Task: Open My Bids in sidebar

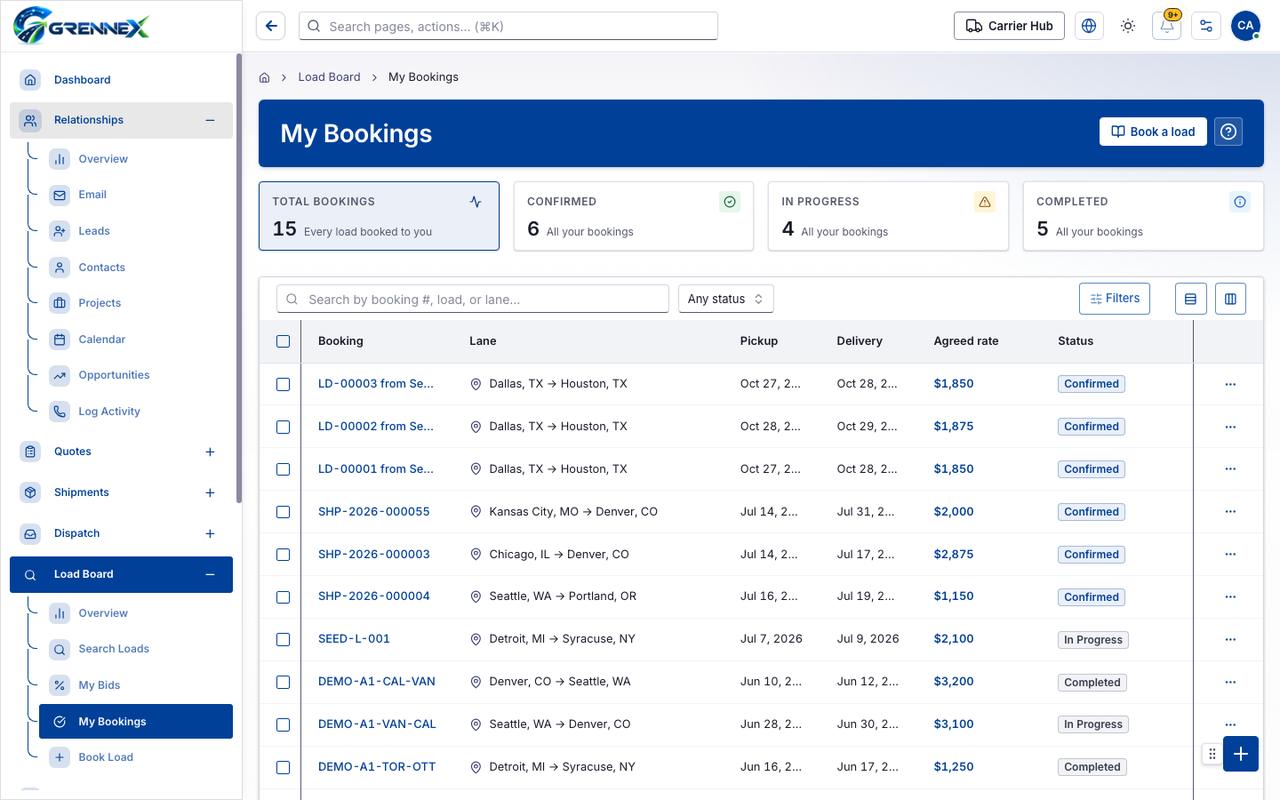Action: pos(136,685)
